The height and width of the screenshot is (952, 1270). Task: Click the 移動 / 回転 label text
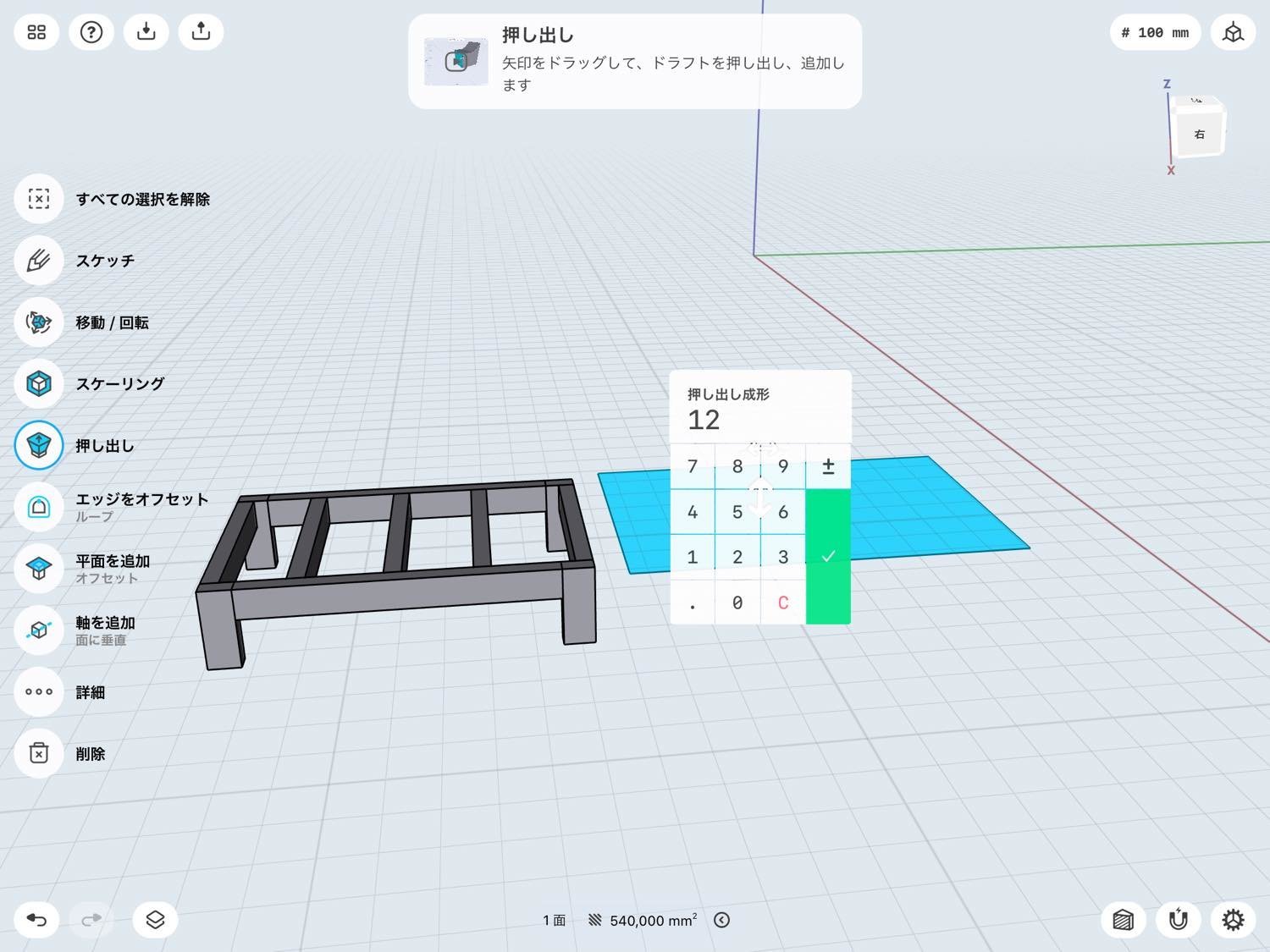[x=112, y=322]
